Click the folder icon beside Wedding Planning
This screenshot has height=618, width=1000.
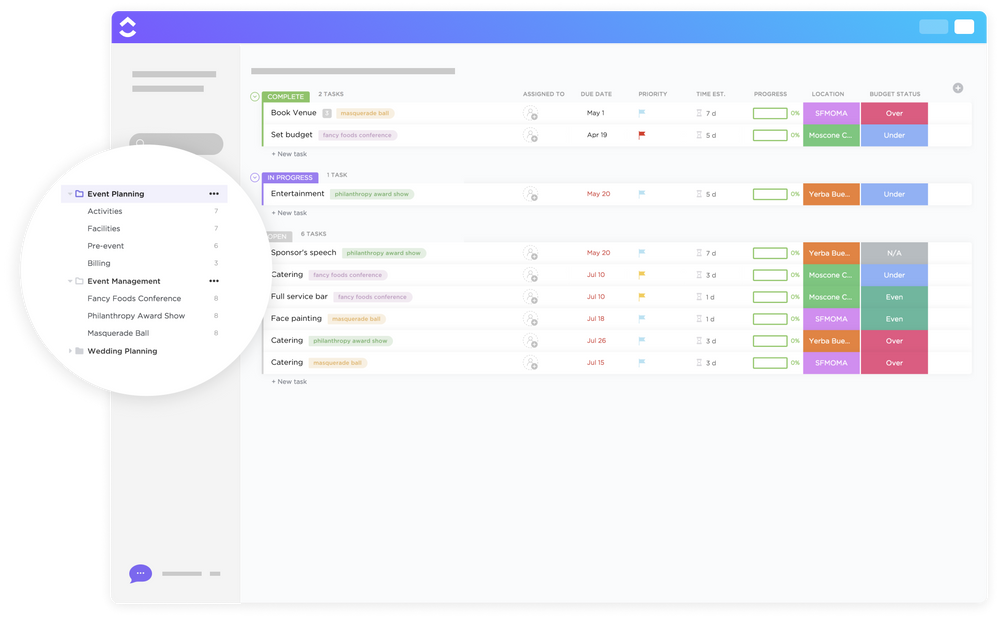[x=79, y=351]
